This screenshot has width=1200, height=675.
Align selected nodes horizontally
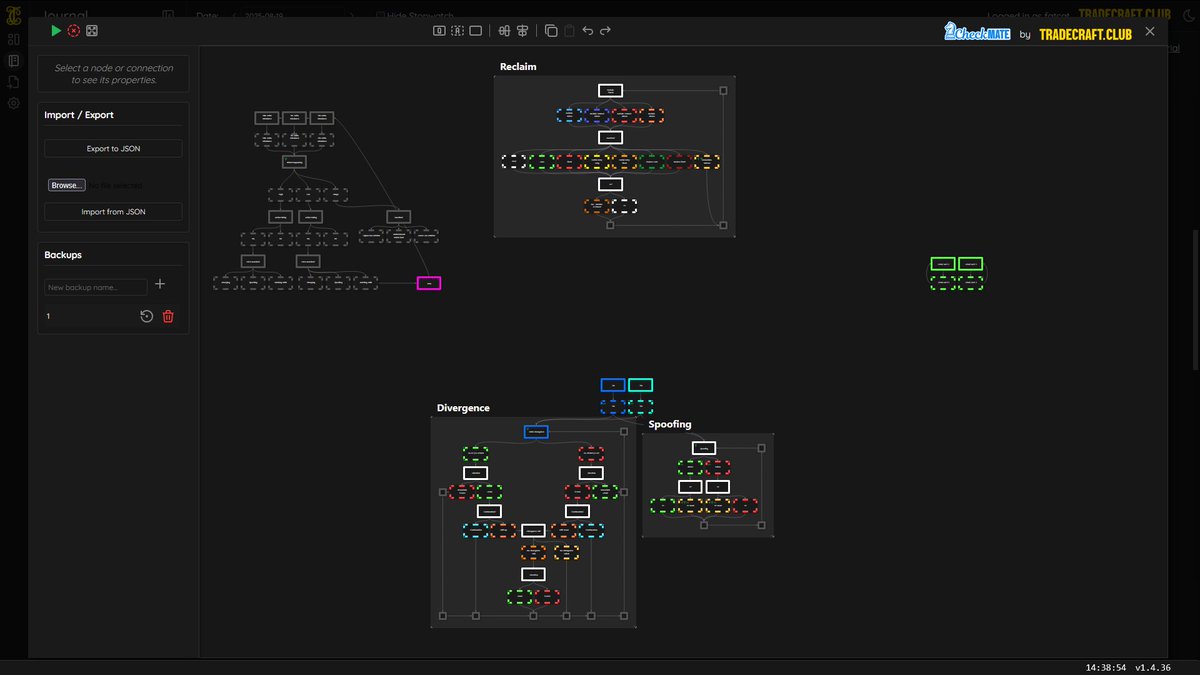(504, 31)
